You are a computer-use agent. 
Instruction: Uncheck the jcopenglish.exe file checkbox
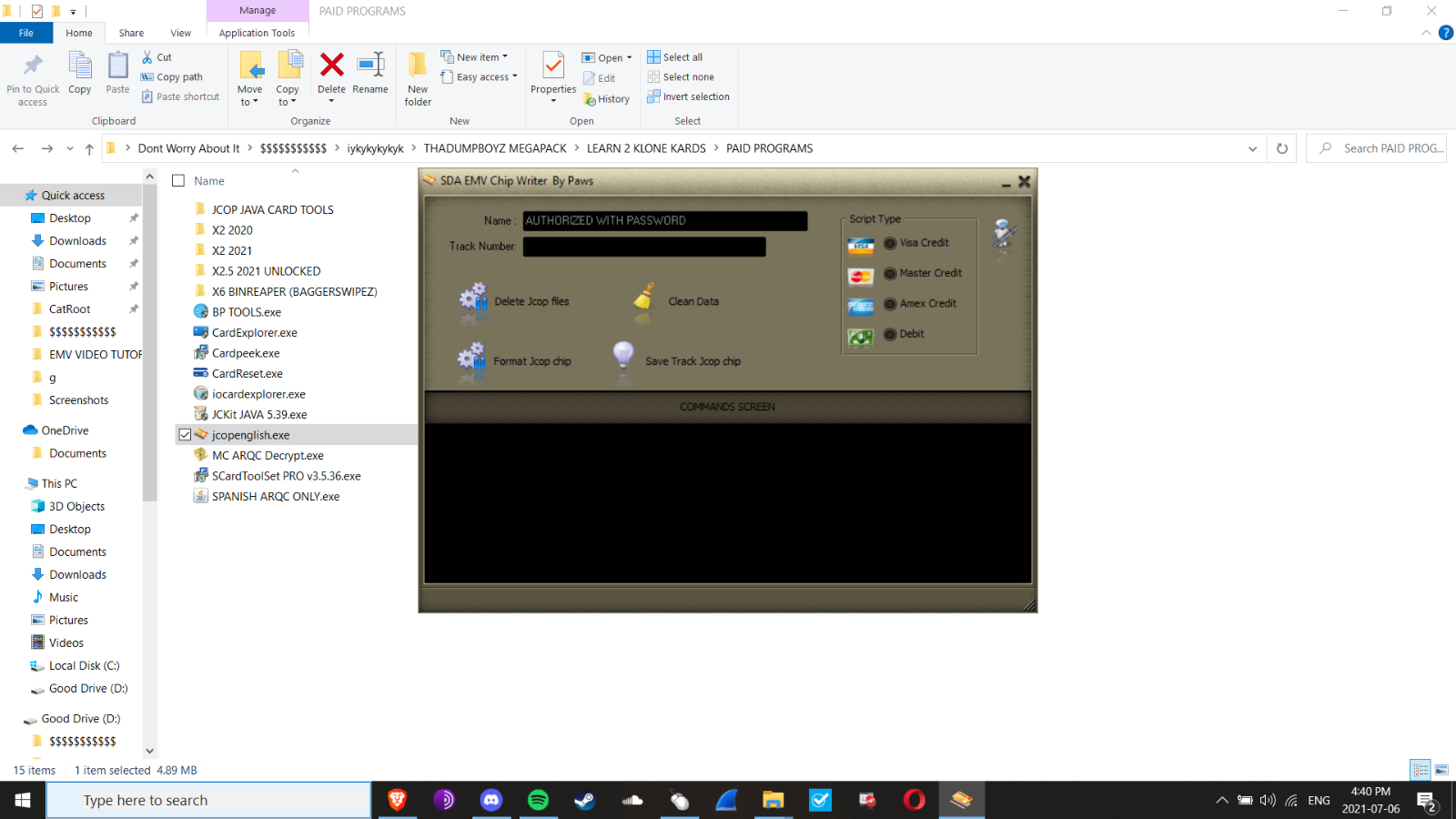coord(185,435)
